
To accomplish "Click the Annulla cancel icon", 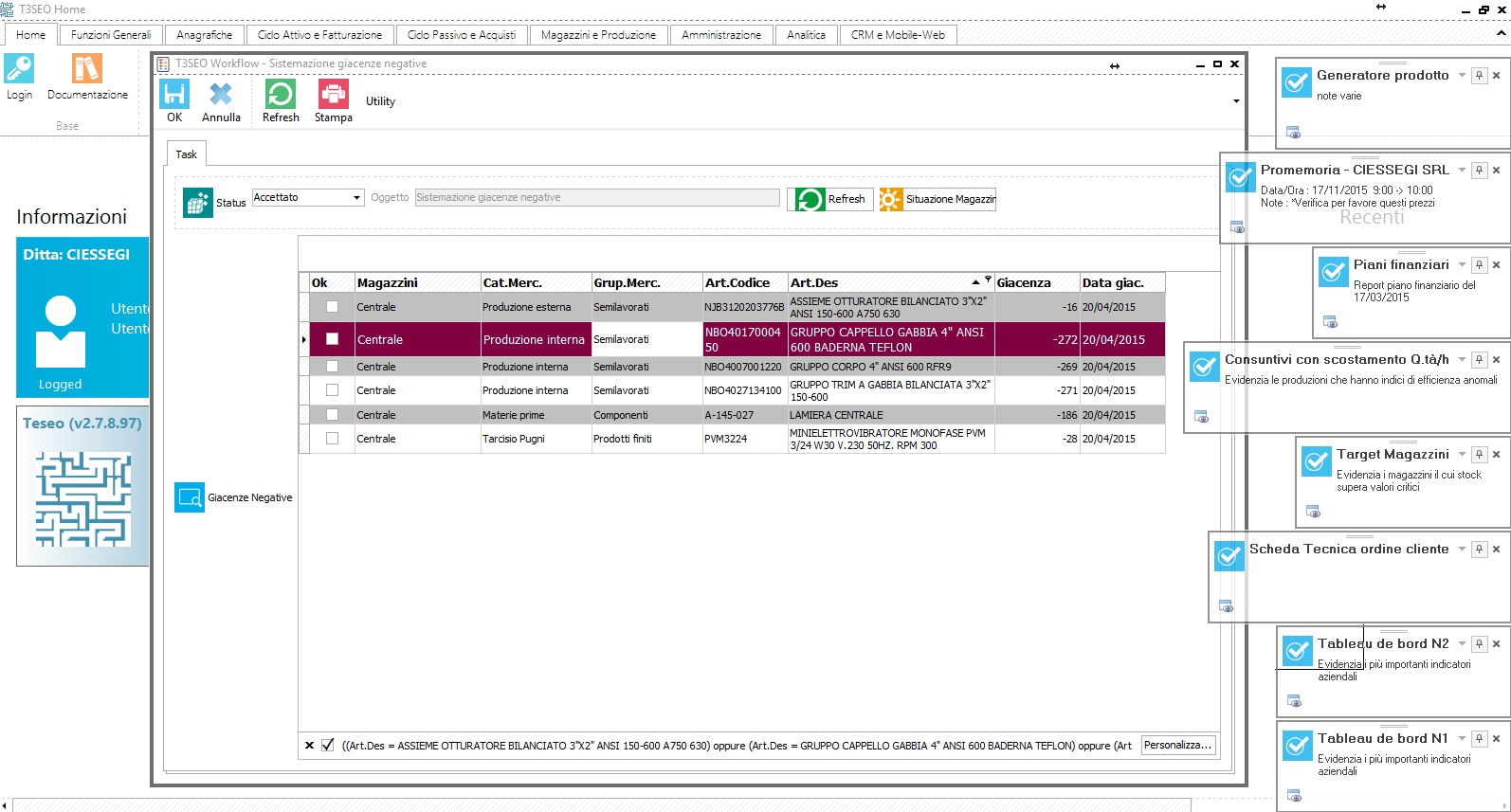I will point(221,95).
